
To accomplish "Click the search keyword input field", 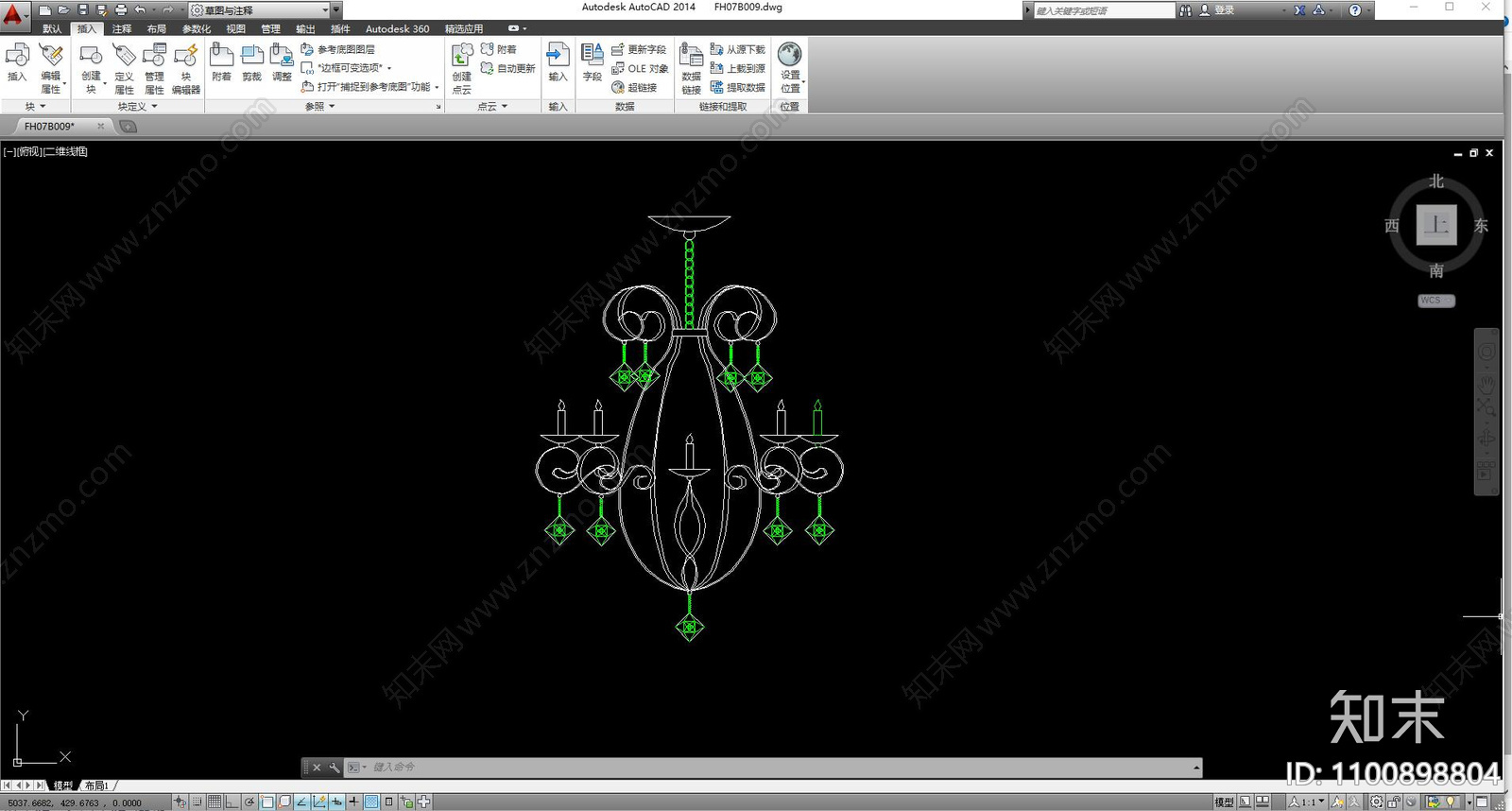I will [x=1104, y=10].
